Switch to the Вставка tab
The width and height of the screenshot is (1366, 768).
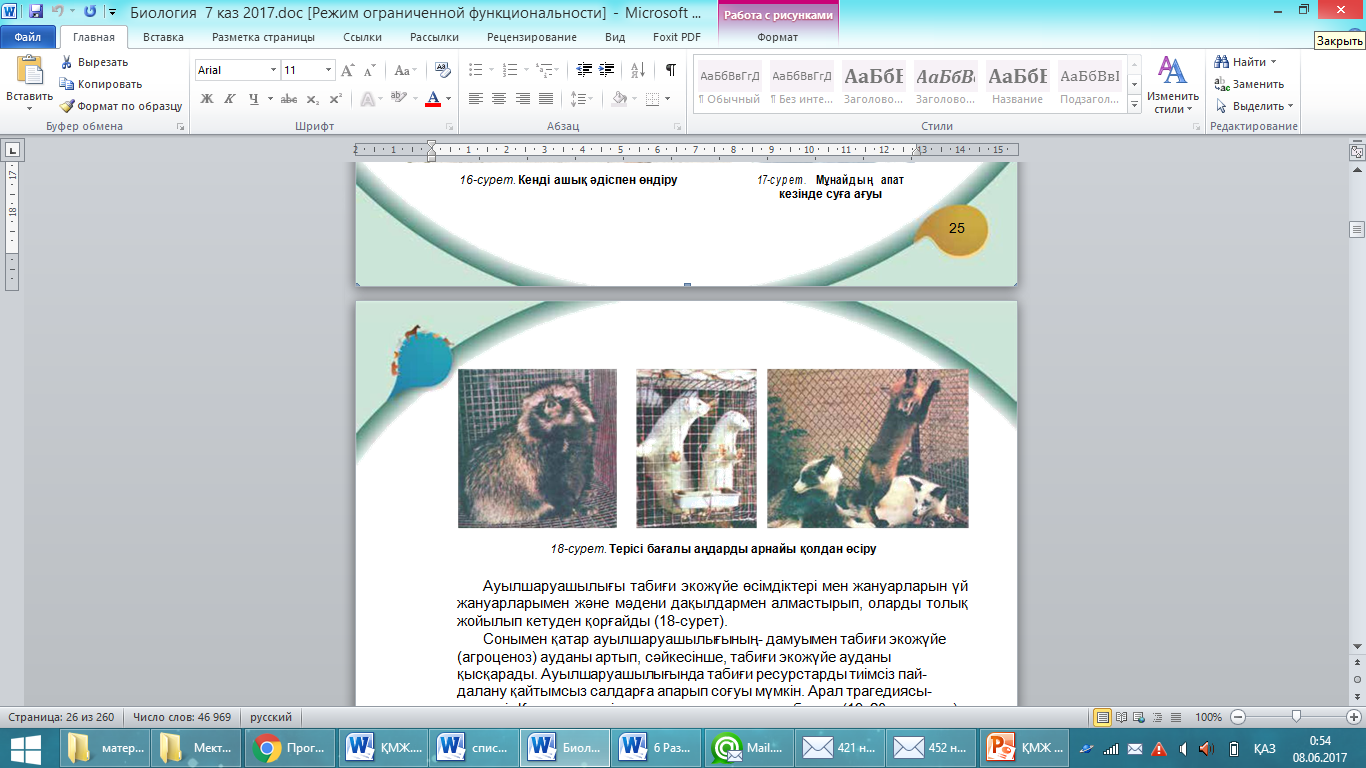163,38
